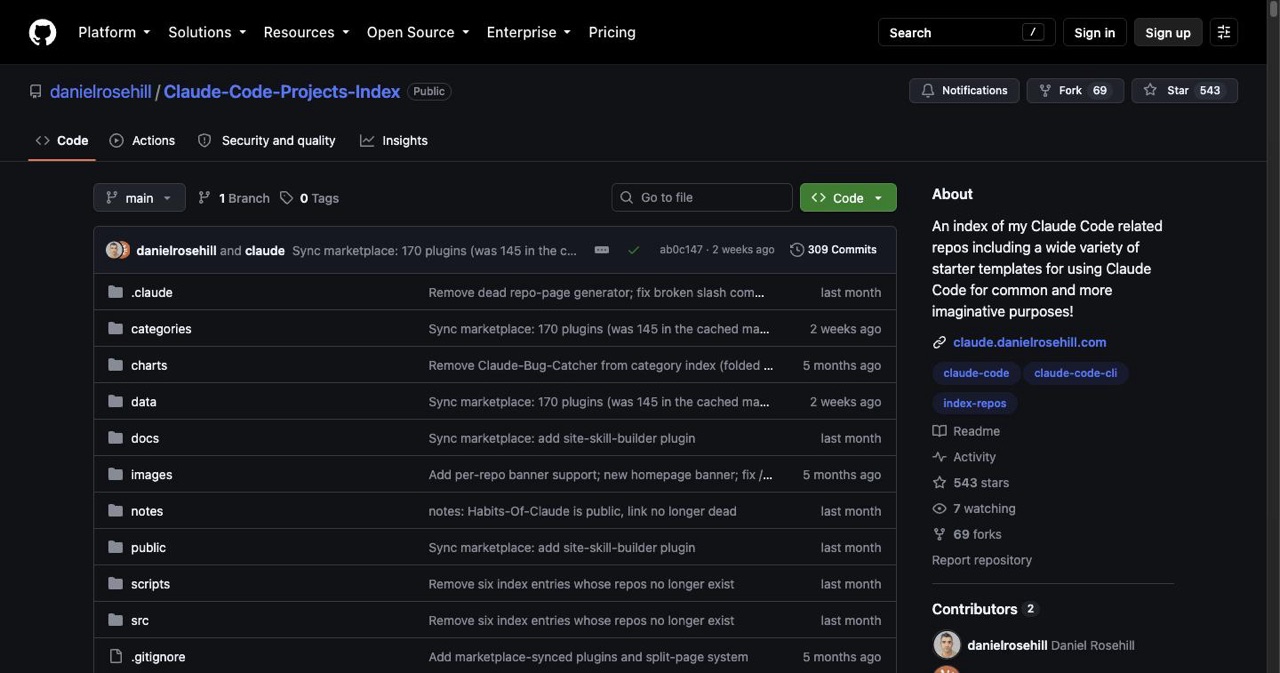Click the commit details ellipsis icon
Image resolution: width=1280 pixels, height=673 pixels.
point(602,250)
